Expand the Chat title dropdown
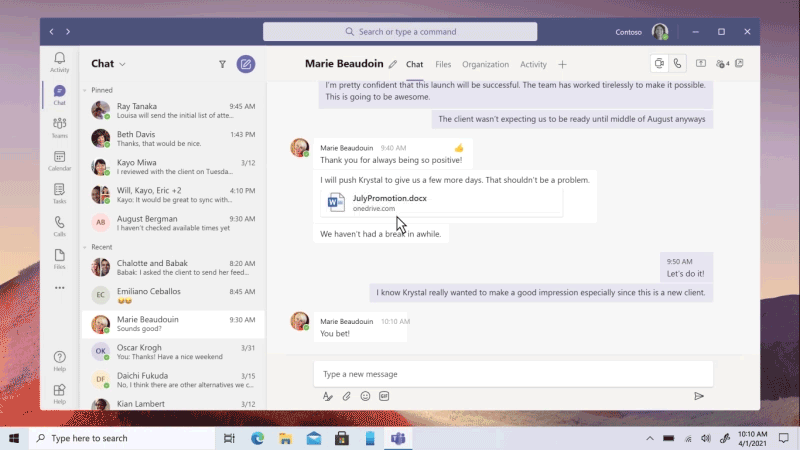This screenshot has height=450, width=800. click(123, 64)
